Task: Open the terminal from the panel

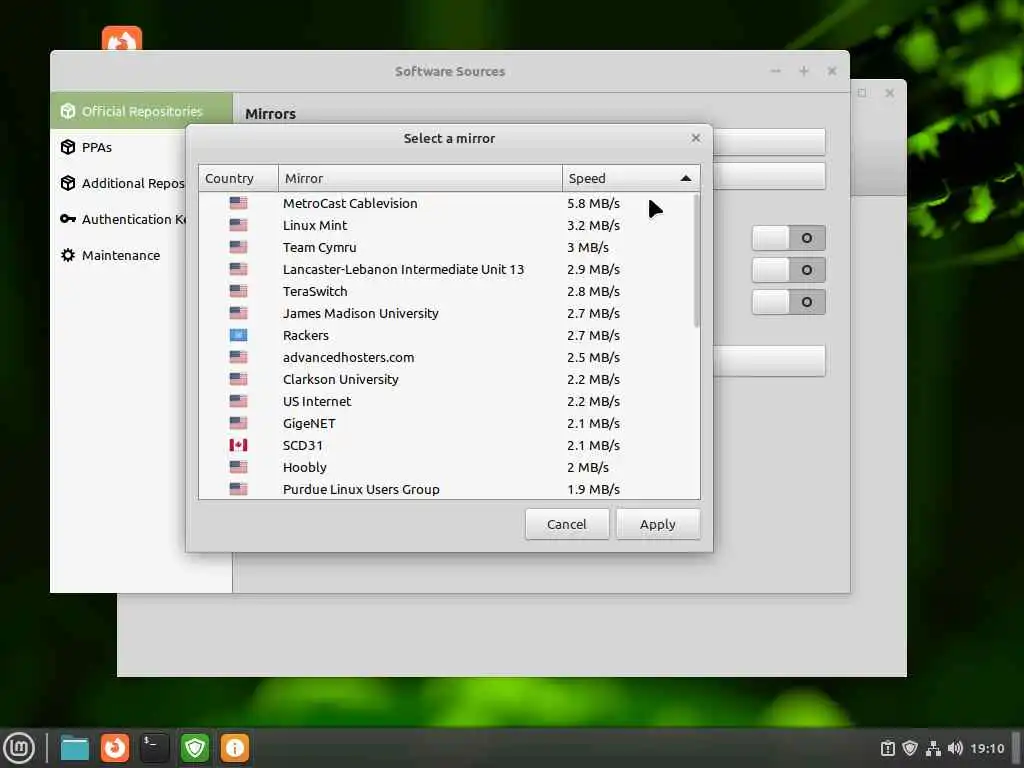Action: 155,748
